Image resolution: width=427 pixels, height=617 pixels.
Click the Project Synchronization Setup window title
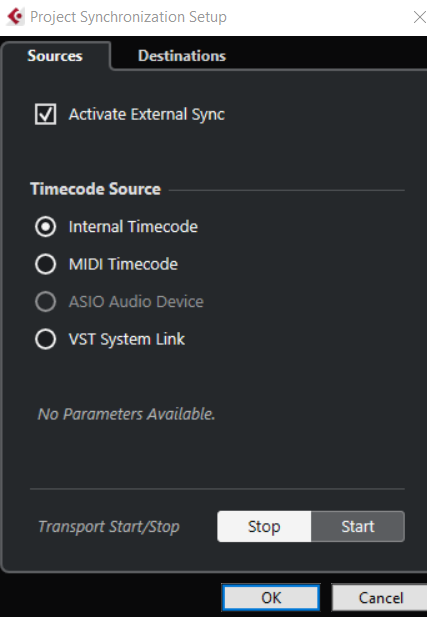128,17
